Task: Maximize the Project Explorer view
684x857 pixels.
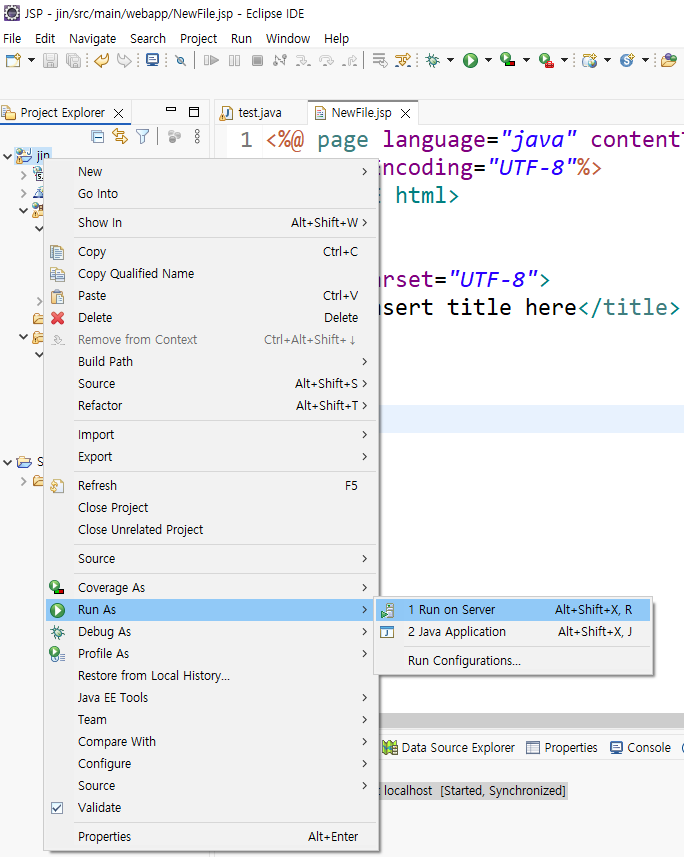Action: [x=194, y=112]
